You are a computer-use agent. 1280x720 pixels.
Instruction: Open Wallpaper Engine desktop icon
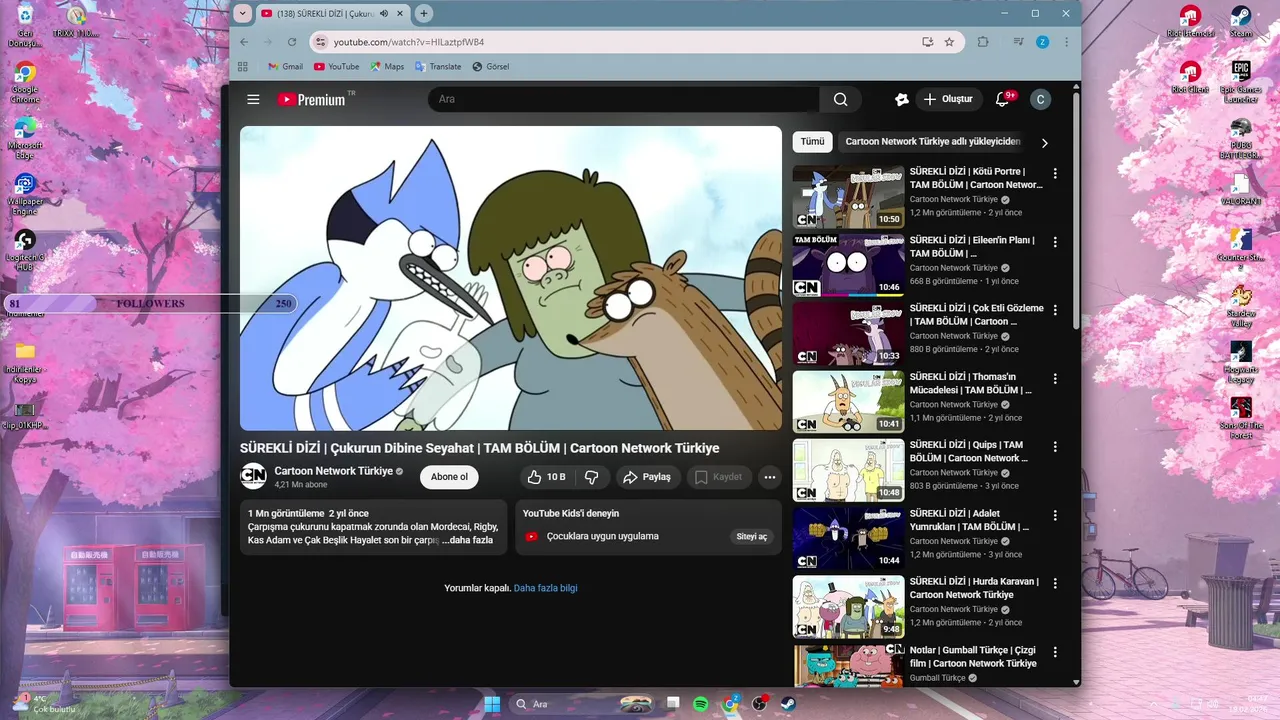click(25, 195)
